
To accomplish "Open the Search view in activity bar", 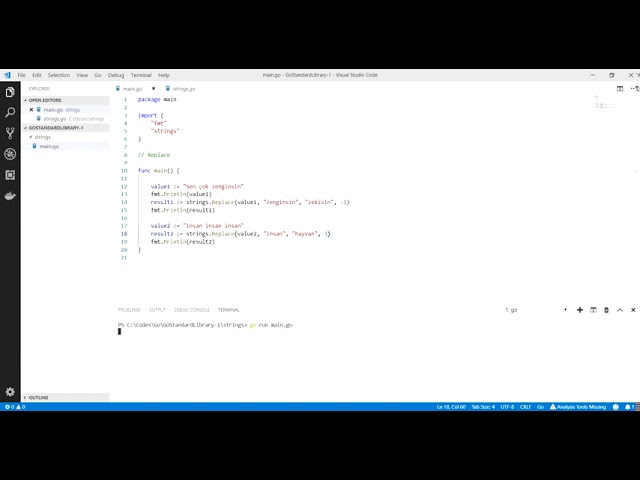I will pos(10,112).
